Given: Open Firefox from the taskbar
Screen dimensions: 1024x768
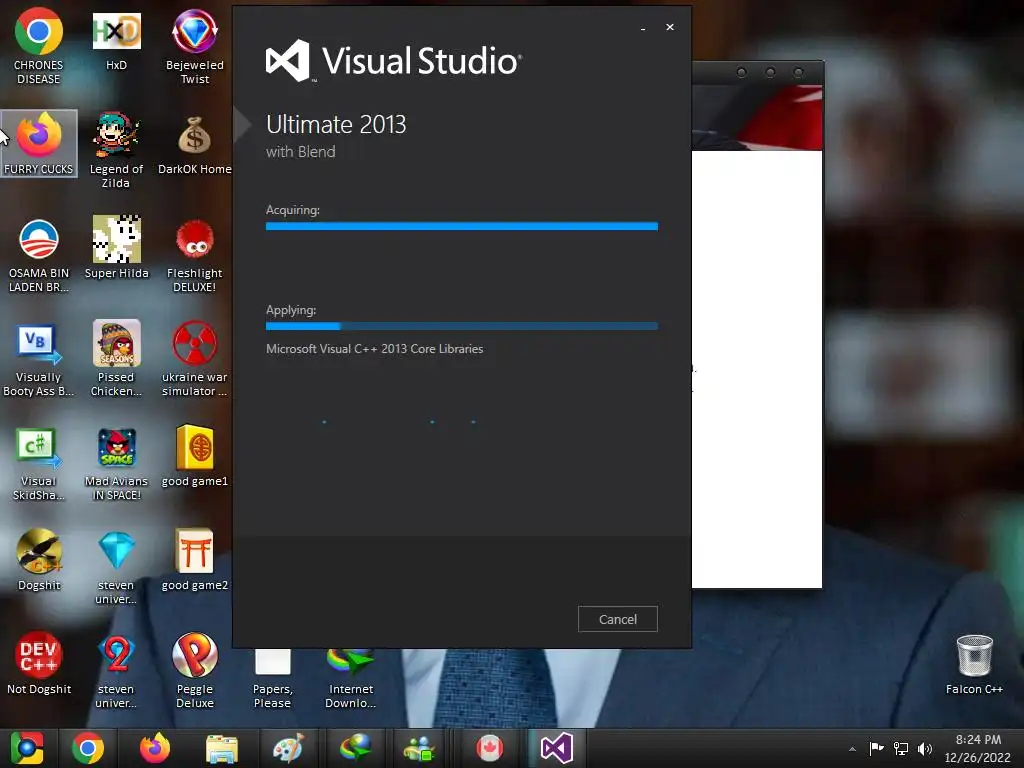Looking at the screenshot, I should (155, 748).
